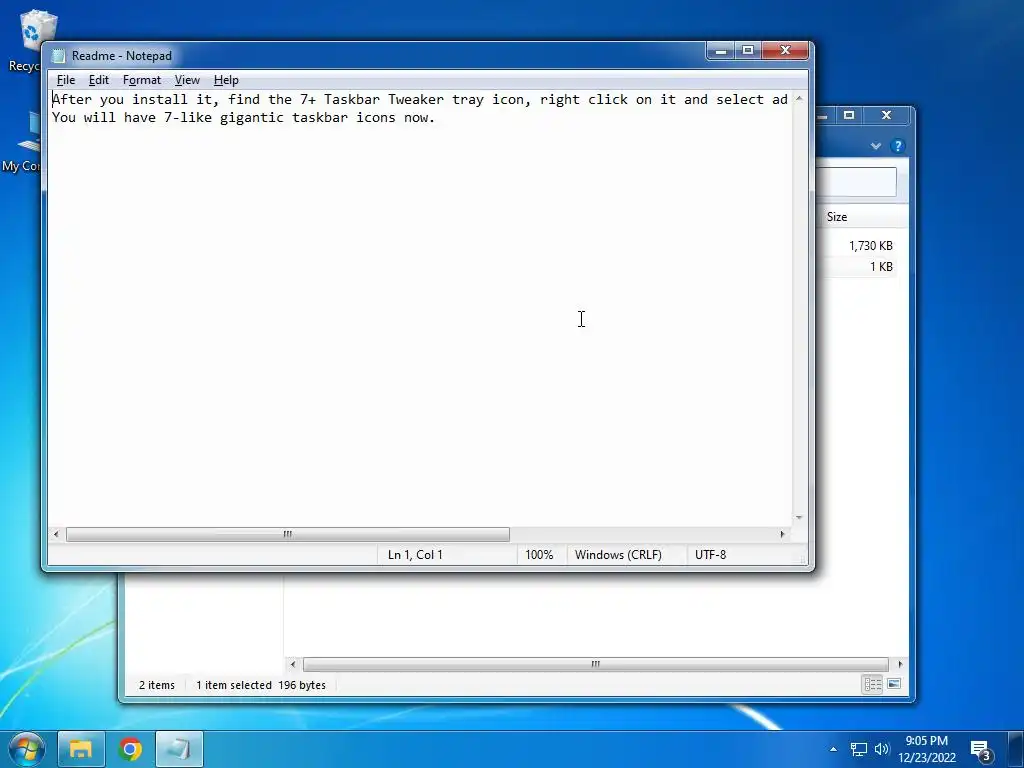Click 1 item selected 196 bytes text
1024x768 pixels.
[x=261, y=685]
